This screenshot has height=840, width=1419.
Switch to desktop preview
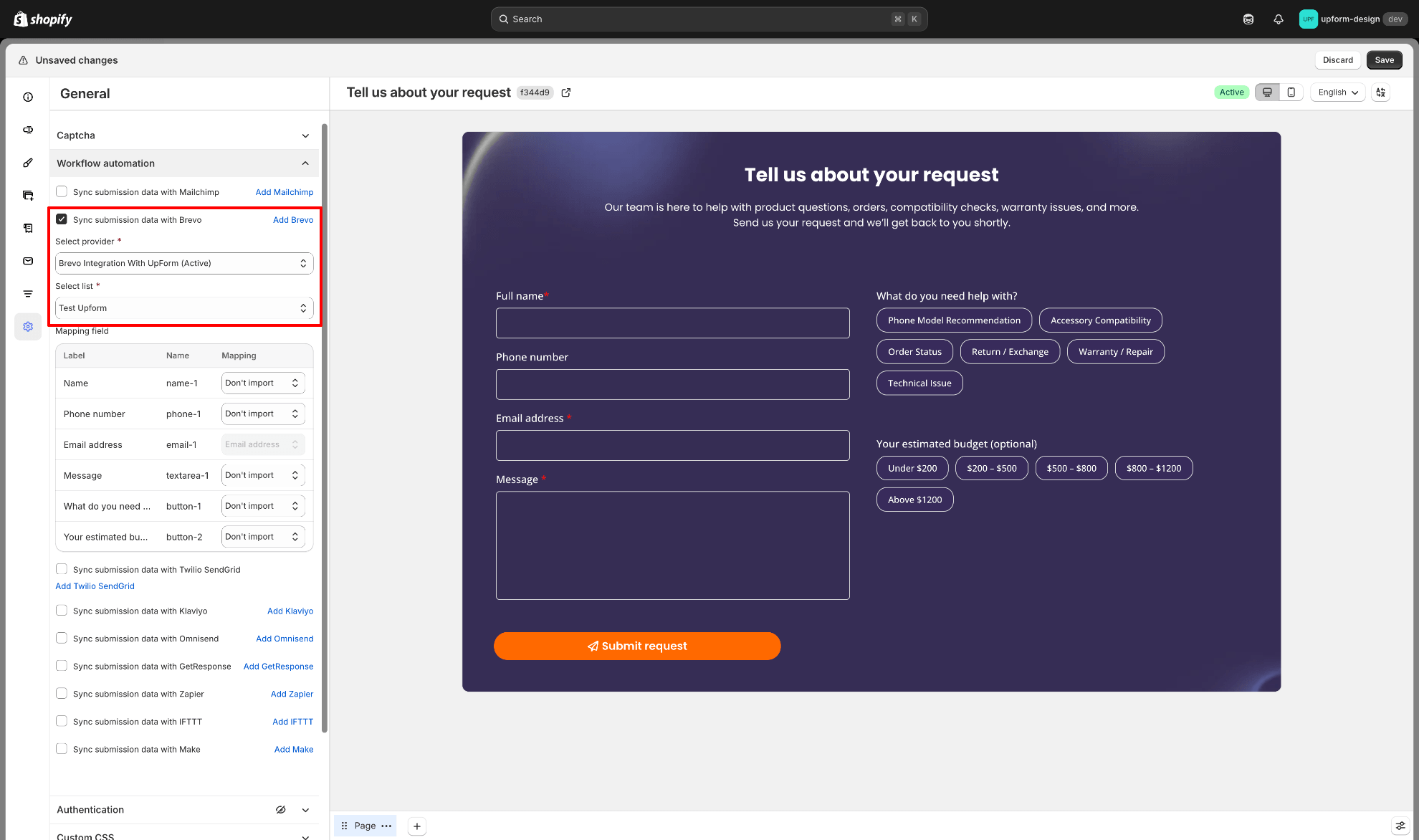1267,92
